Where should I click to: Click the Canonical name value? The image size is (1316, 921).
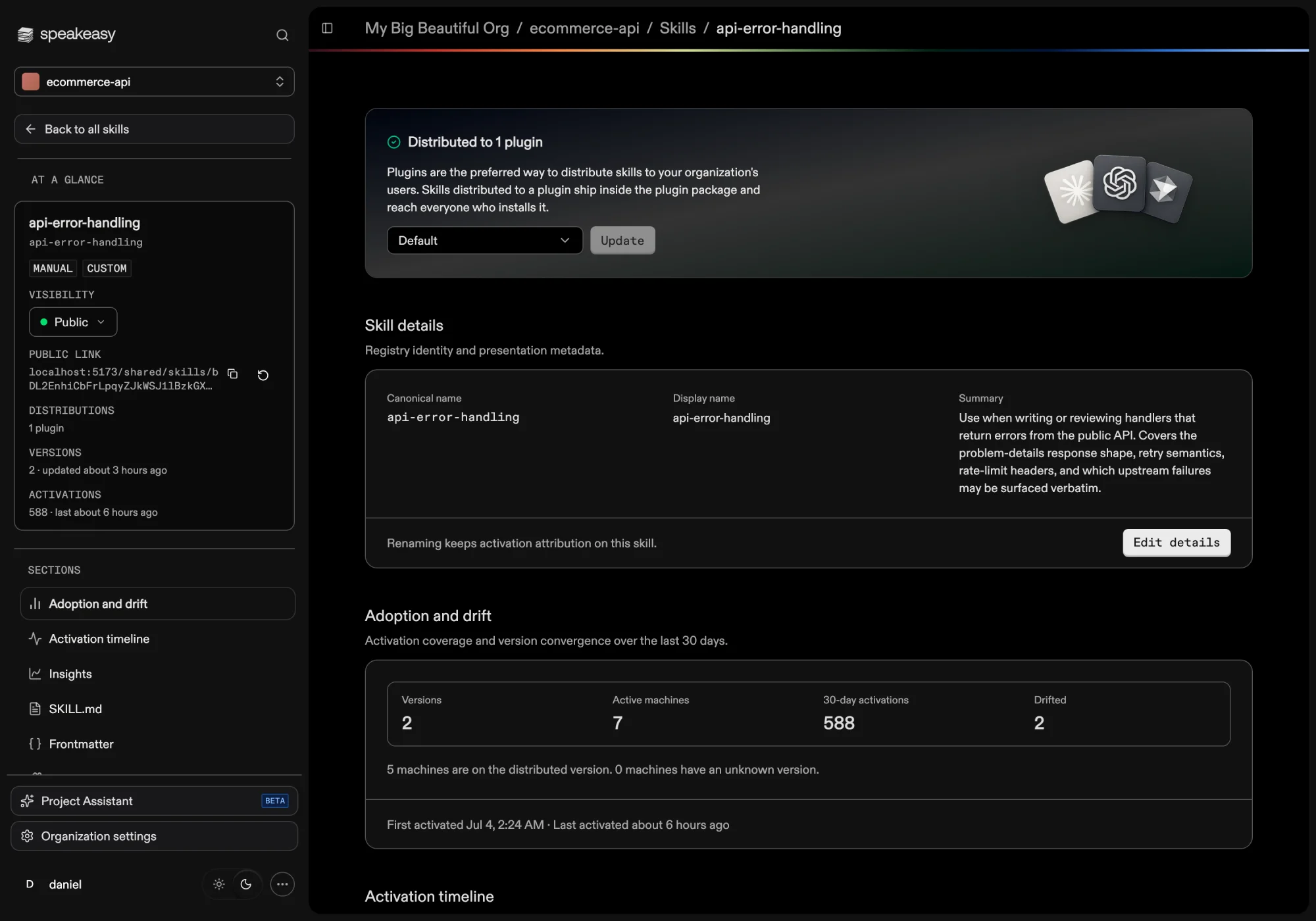(x=453, y=417)
